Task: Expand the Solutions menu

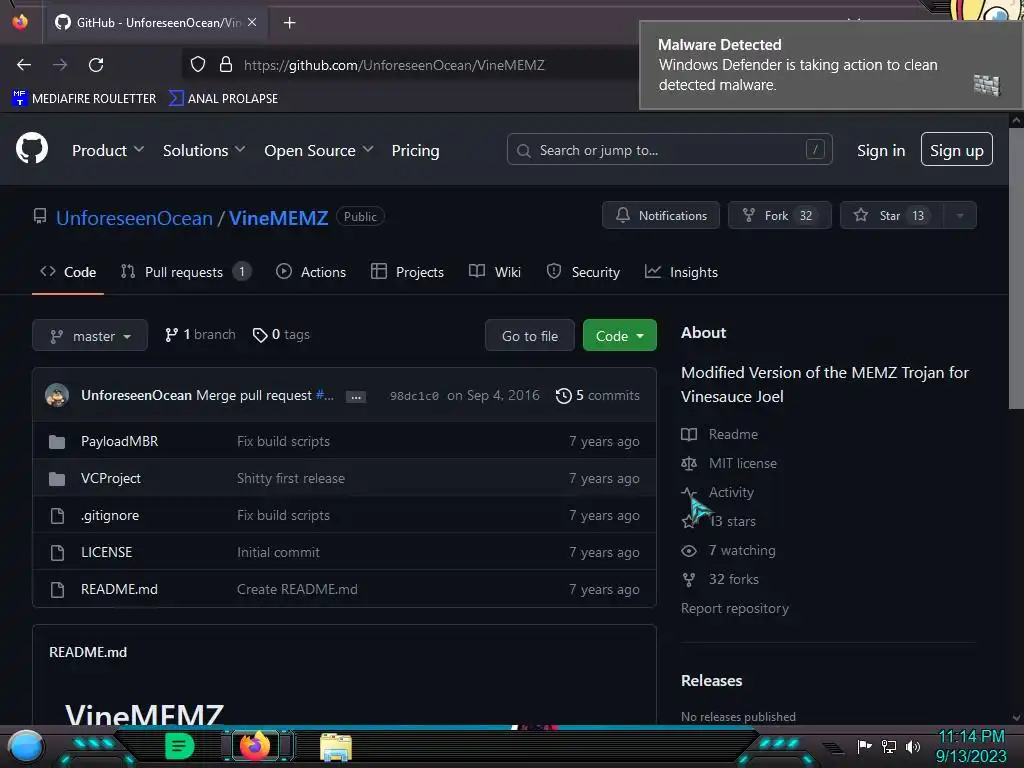Action: tap(204, 150)
